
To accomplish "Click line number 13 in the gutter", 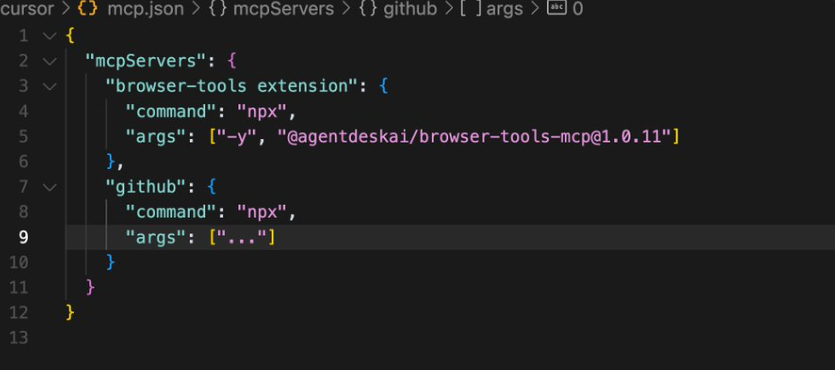I will click(18, 338).
